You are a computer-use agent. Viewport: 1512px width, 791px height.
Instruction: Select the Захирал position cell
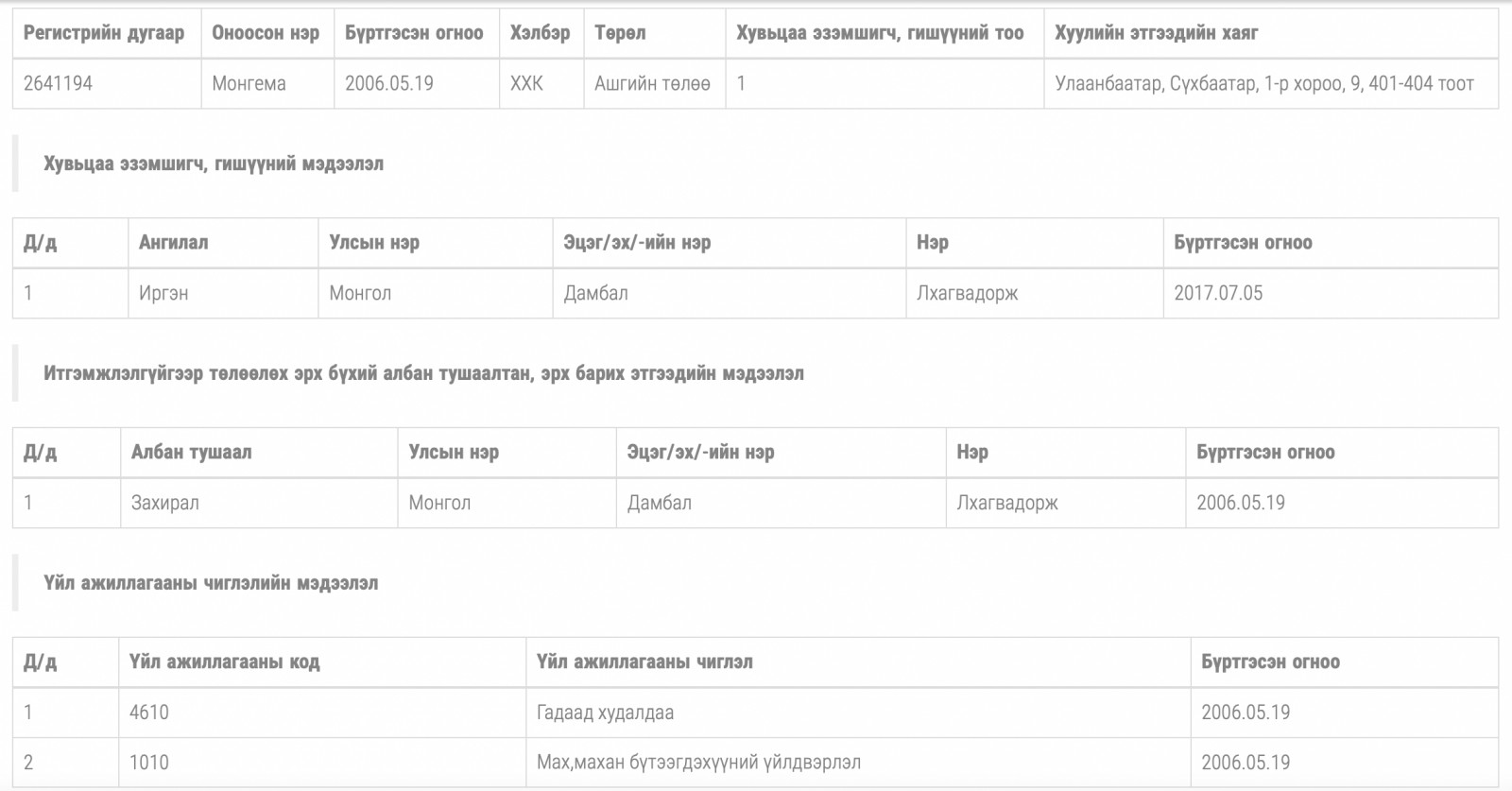click(259, 504)
